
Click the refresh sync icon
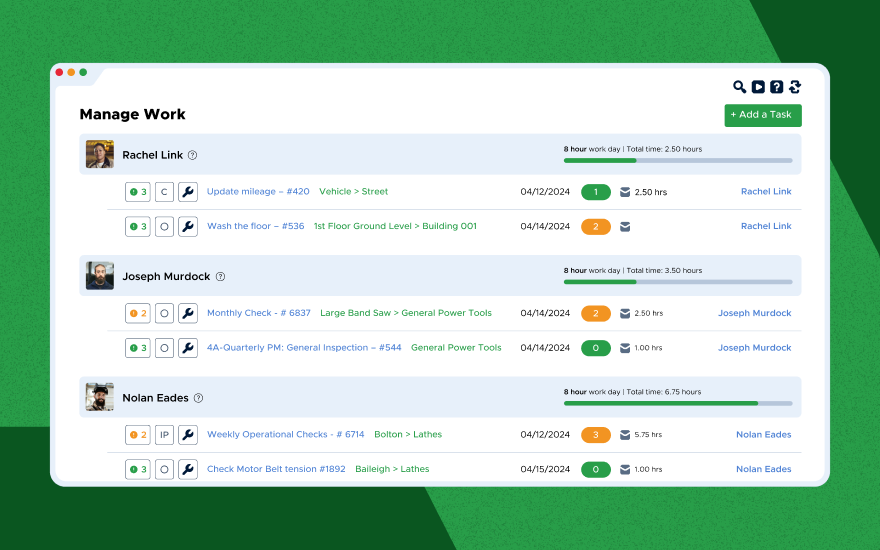point(795,87)
